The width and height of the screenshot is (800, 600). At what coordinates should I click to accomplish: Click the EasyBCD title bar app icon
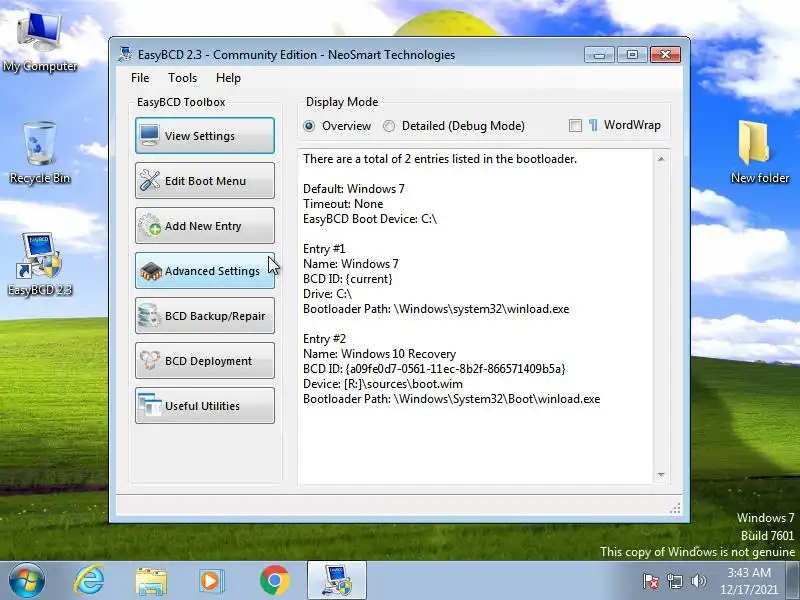pyautogui.click(x=125, y=54)
